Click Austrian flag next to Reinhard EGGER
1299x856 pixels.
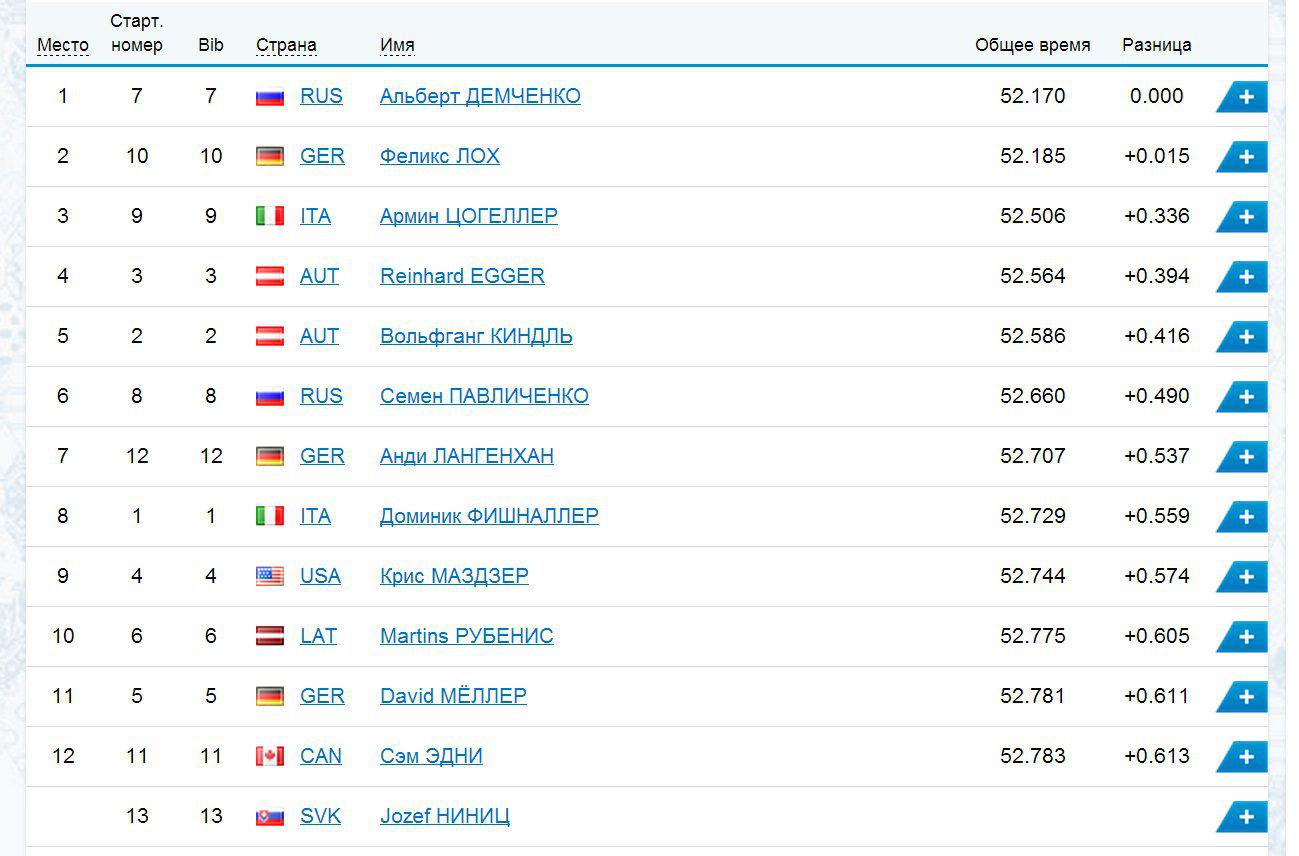click(270, 277)
